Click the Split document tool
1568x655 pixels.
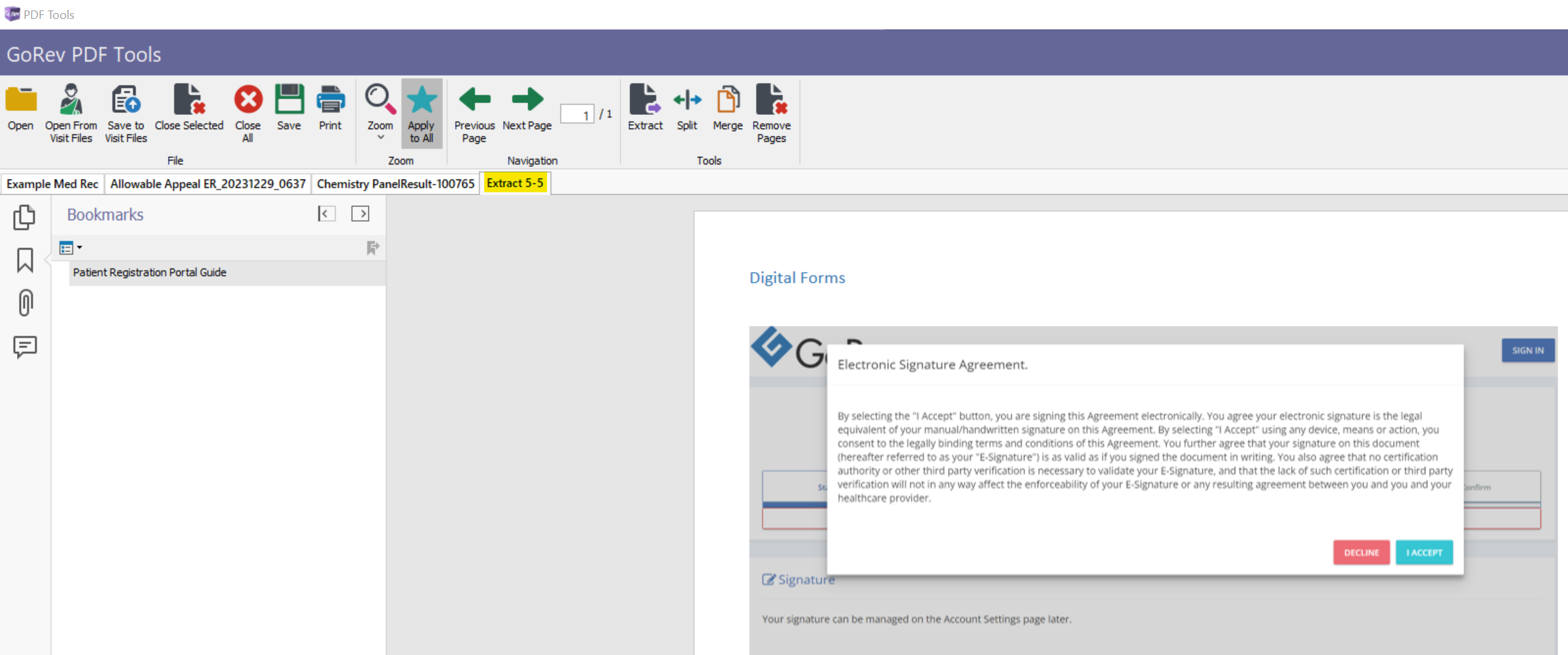[x=687, y=108]
